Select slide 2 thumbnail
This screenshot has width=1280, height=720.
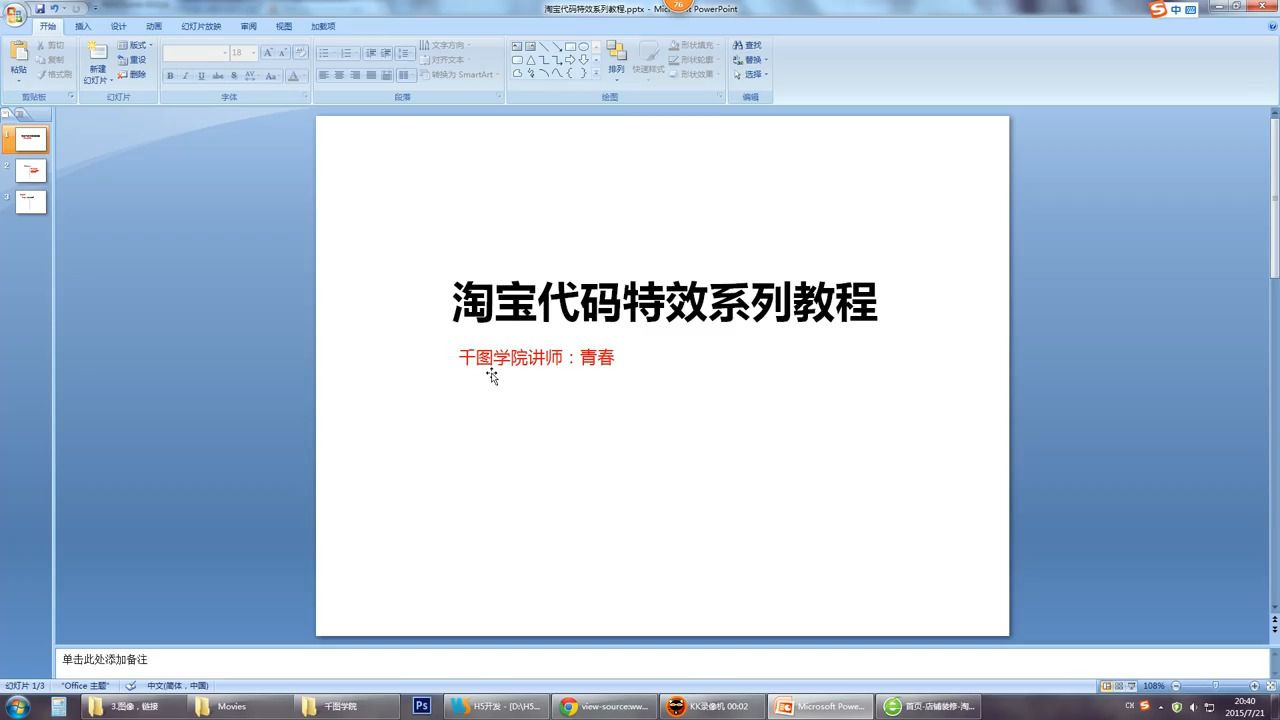[31, 170]
